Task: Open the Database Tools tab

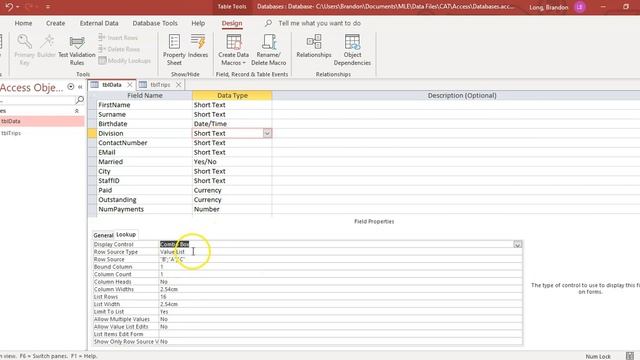Action: 155,23
